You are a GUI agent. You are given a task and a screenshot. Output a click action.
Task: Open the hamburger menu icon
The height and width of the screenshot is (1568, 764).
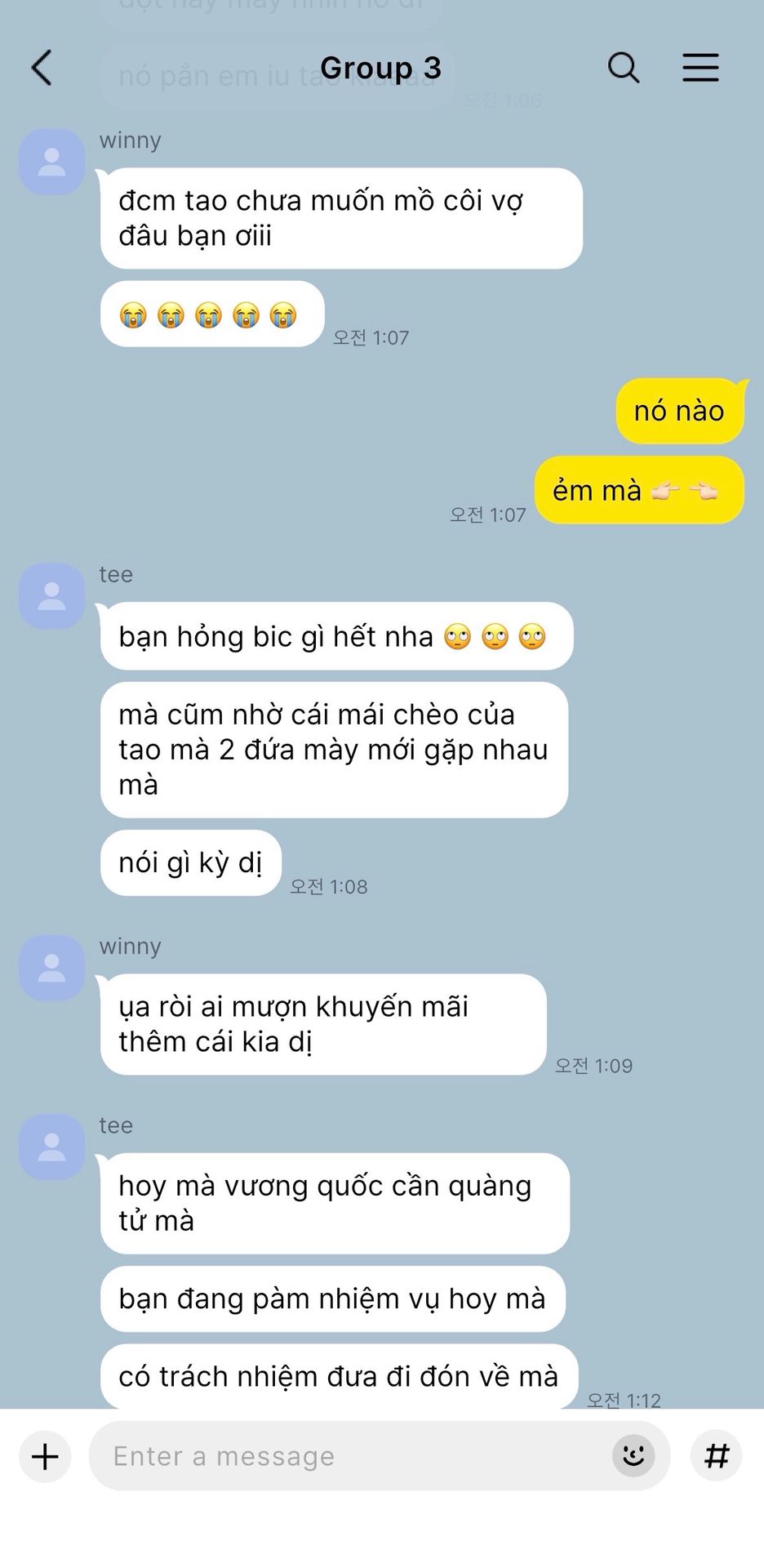[x=700, y=67]
